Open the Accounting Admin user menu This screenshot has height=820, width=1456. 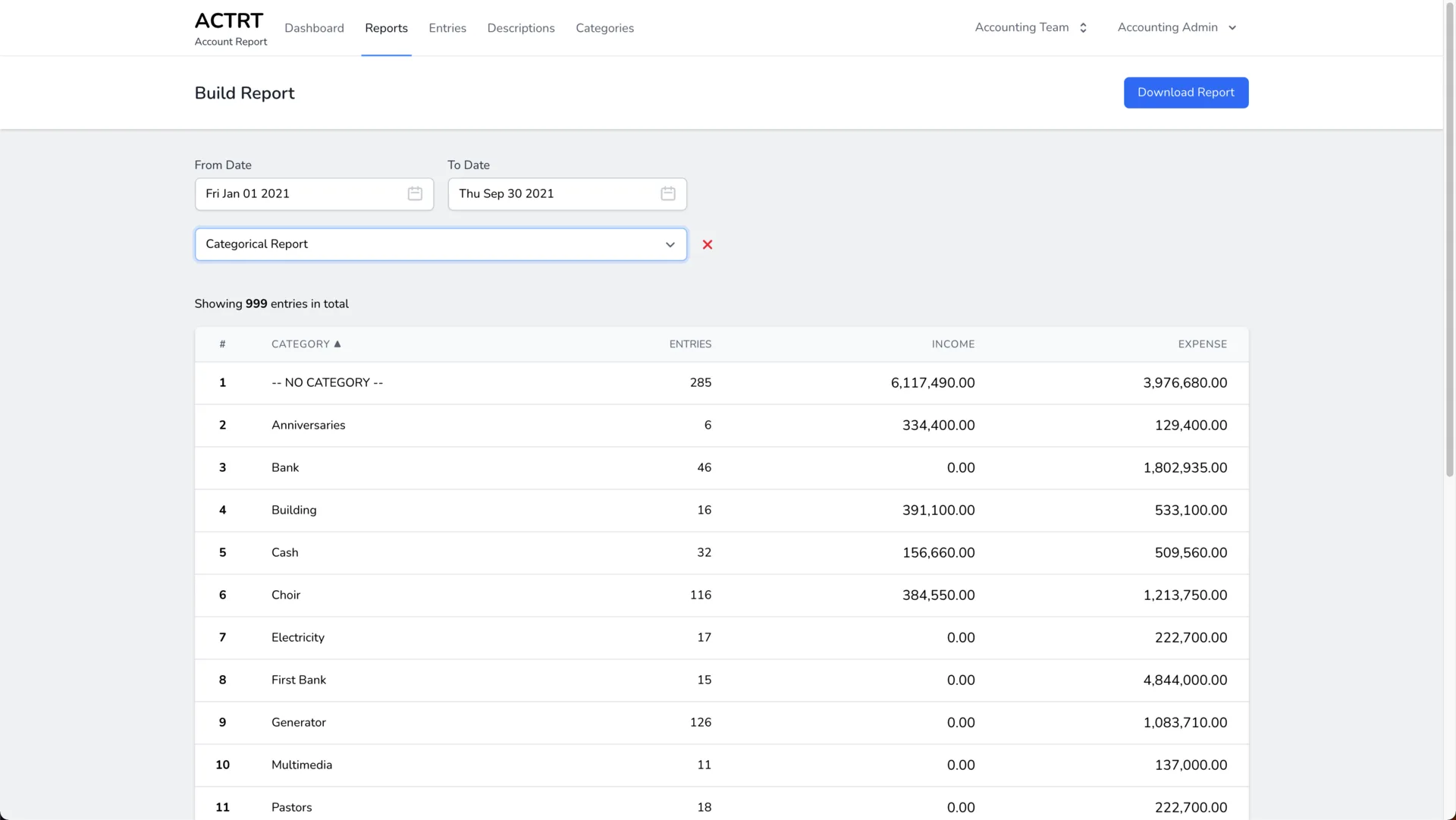pyautogui.click(x=1177, y=27)
